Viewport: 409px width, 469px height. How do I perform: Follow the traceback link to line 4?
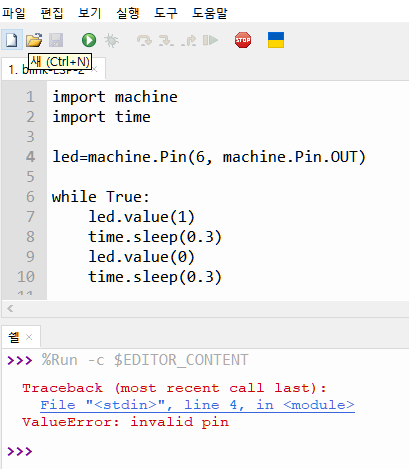(x=197, y=405)
